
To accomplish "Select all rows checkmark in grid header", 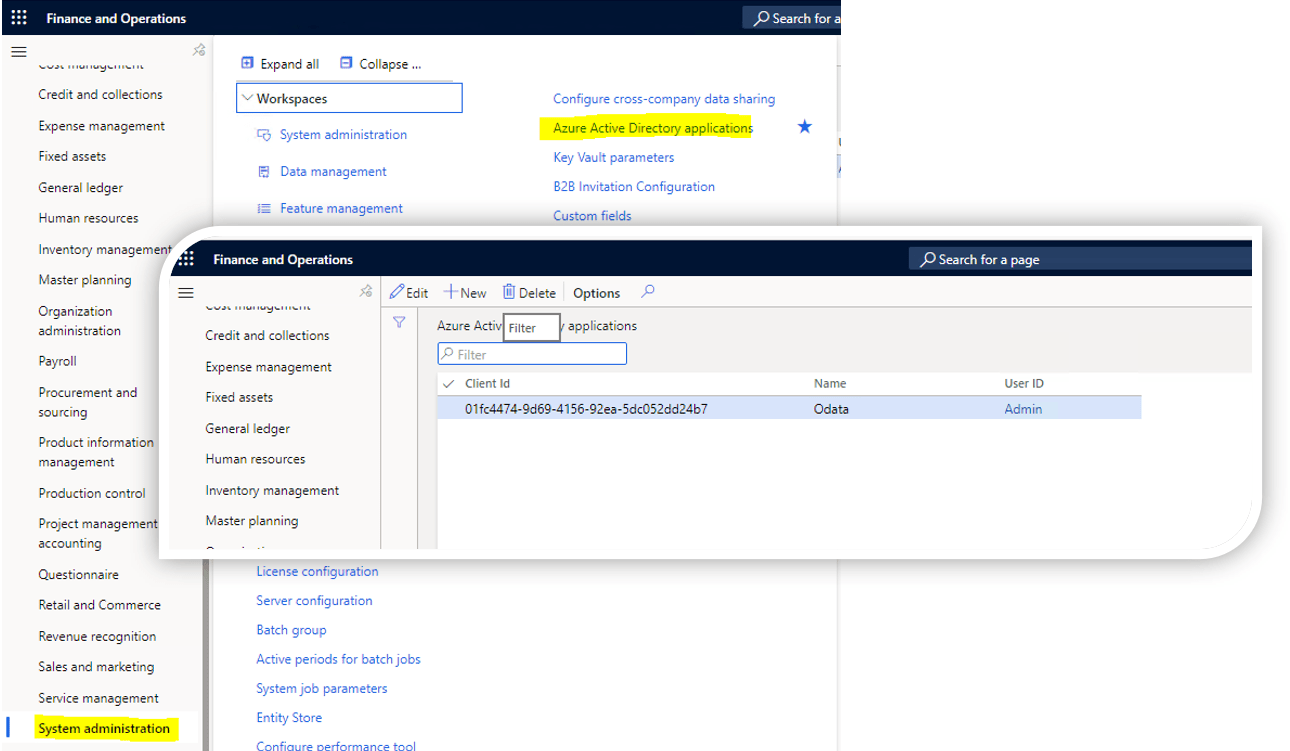I will click(x=449, y=383).
